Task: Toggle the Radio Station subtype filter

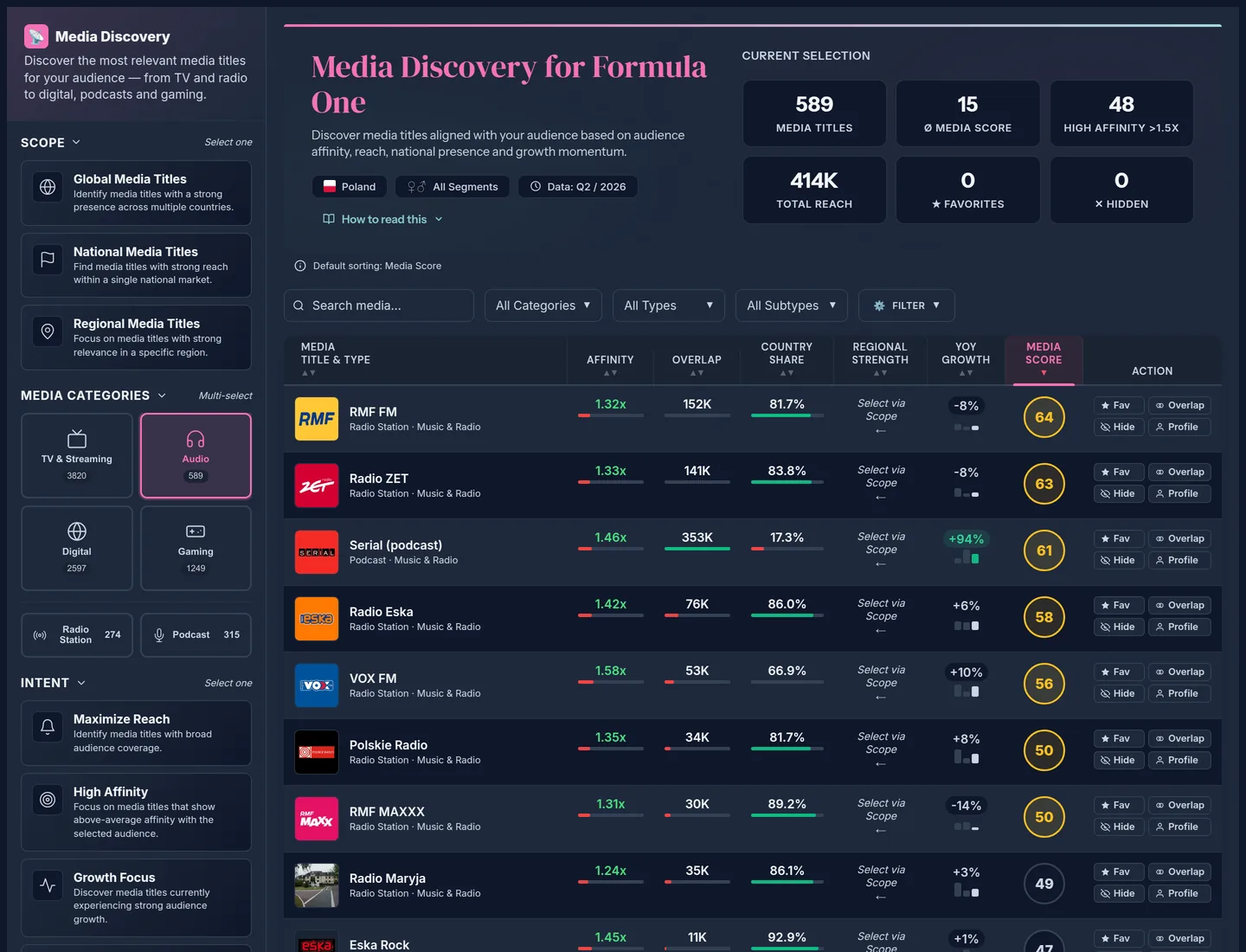Action: (x=77, y=635)
